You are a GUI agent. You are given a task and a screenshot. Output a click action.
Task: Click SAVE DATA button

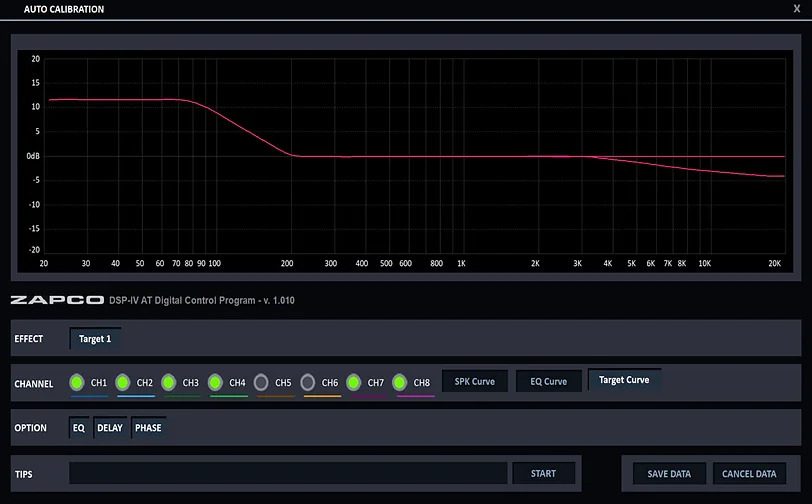(669, 474)
